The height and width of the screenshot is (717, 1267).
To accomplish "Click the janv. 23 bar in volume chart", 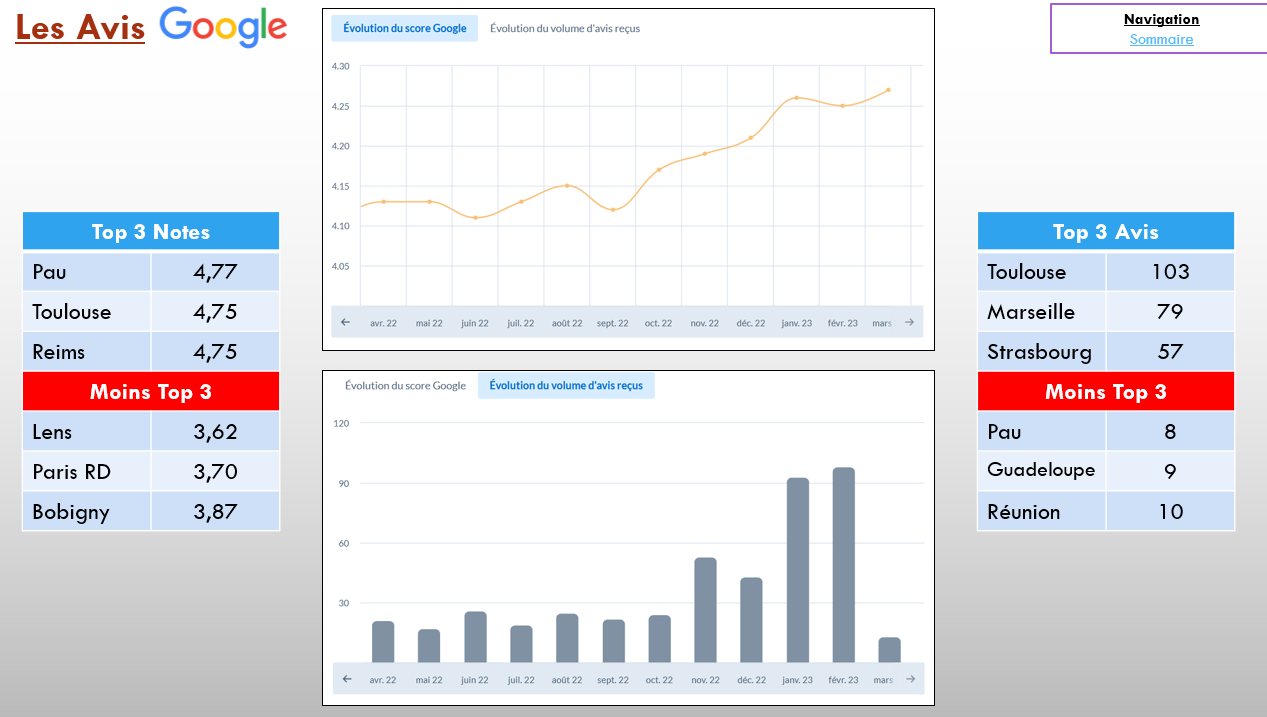I will (x=797, y=570).
